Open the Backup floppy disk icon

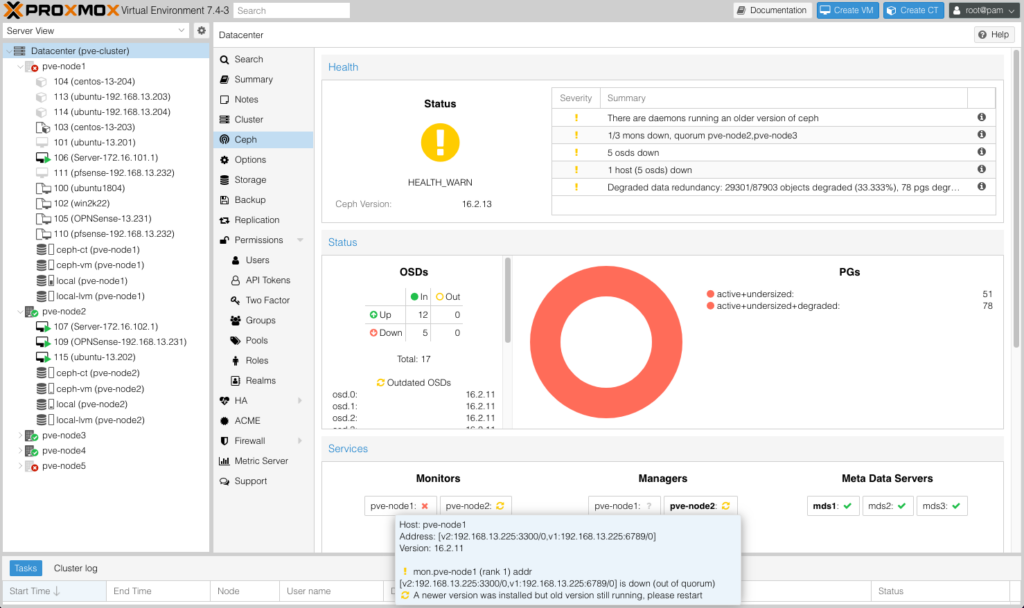224,200
